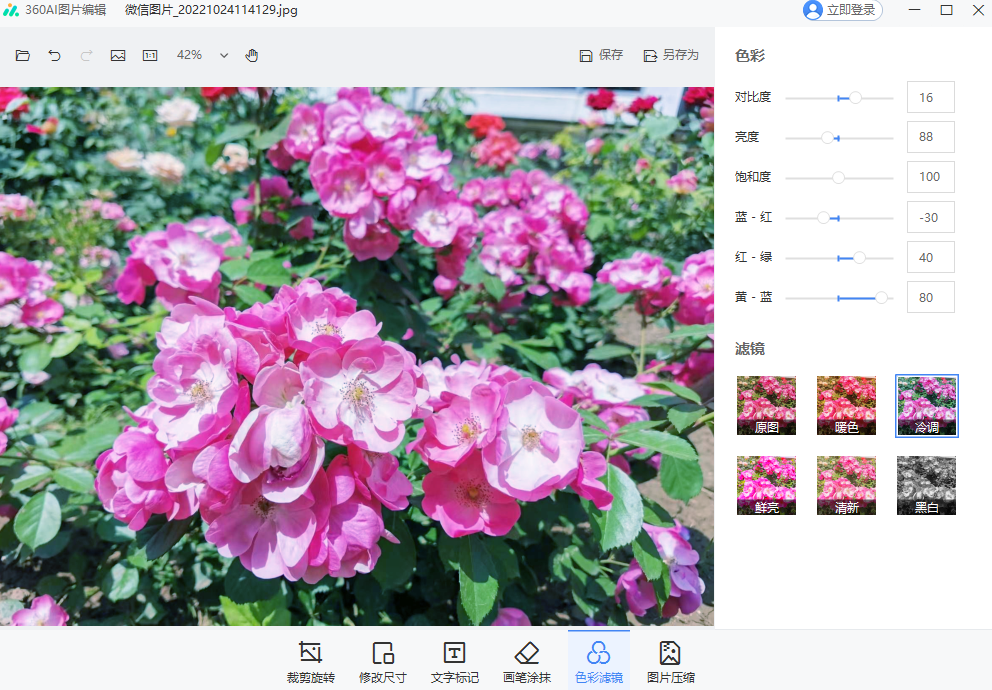Click 保存 to save the image
Image resolution: width=992 pixels, height=690 pixels.
[x=600, y=55]
